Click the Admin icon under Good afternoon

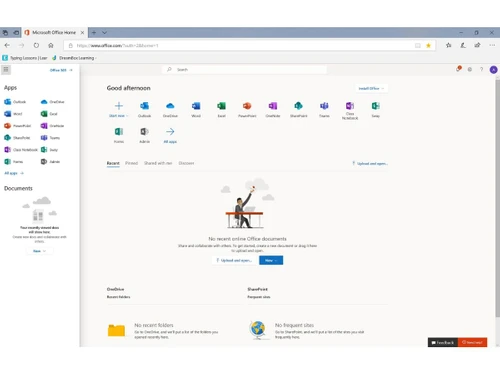point(144,132)
